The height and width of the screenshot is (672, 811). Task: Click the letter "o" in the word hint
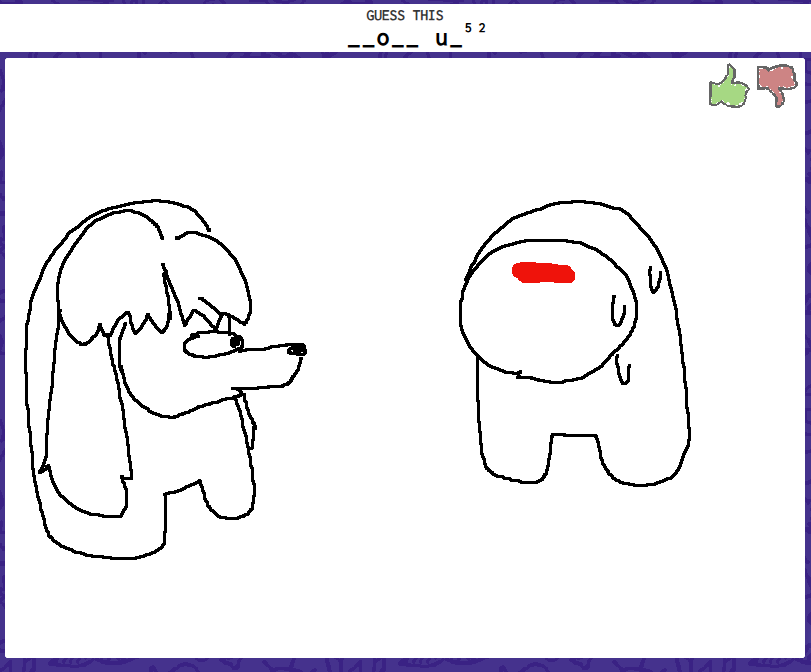(383, 39)
